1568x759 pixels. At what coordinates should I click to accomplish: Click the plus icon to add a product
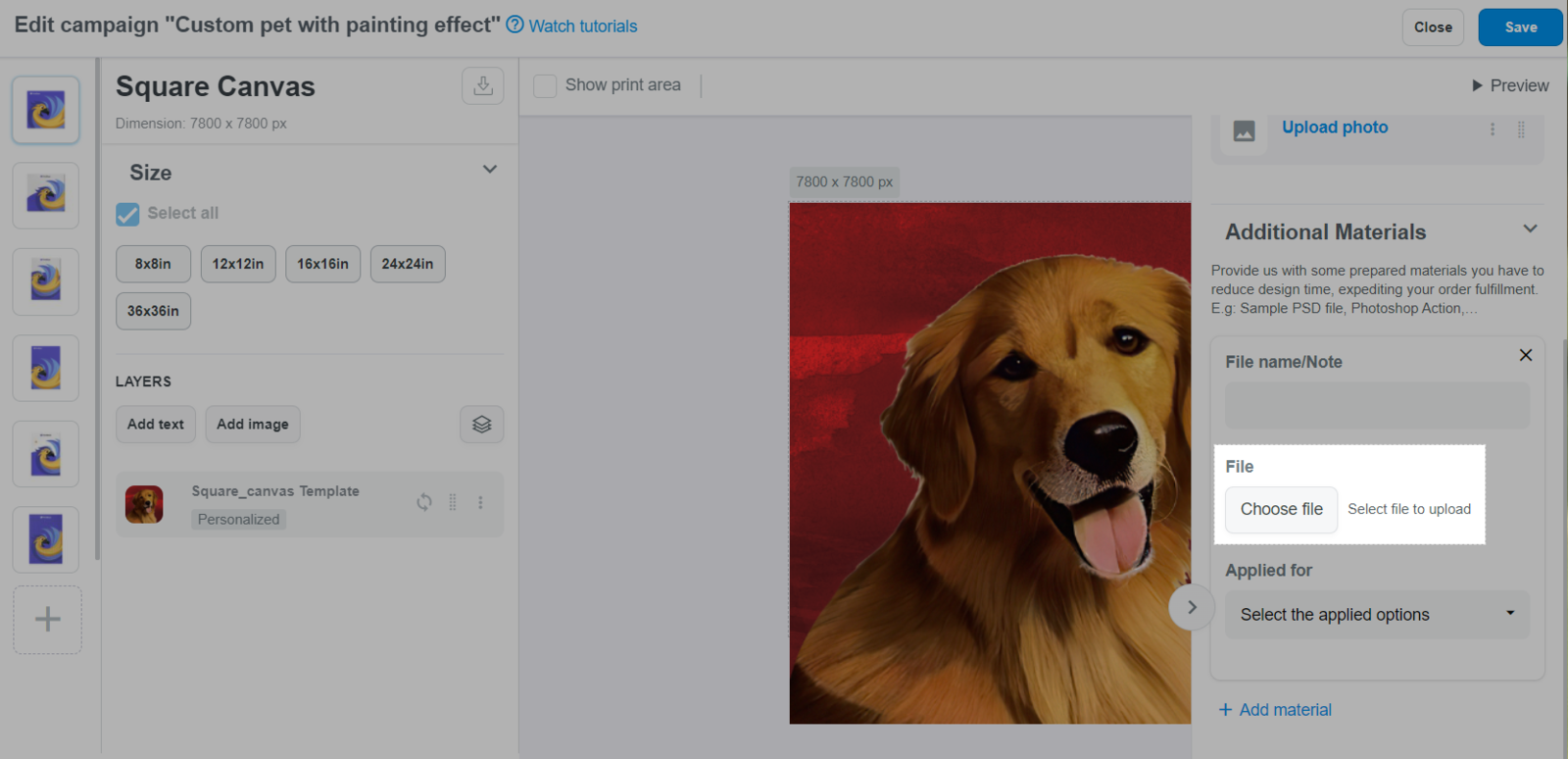click(47, 620)
